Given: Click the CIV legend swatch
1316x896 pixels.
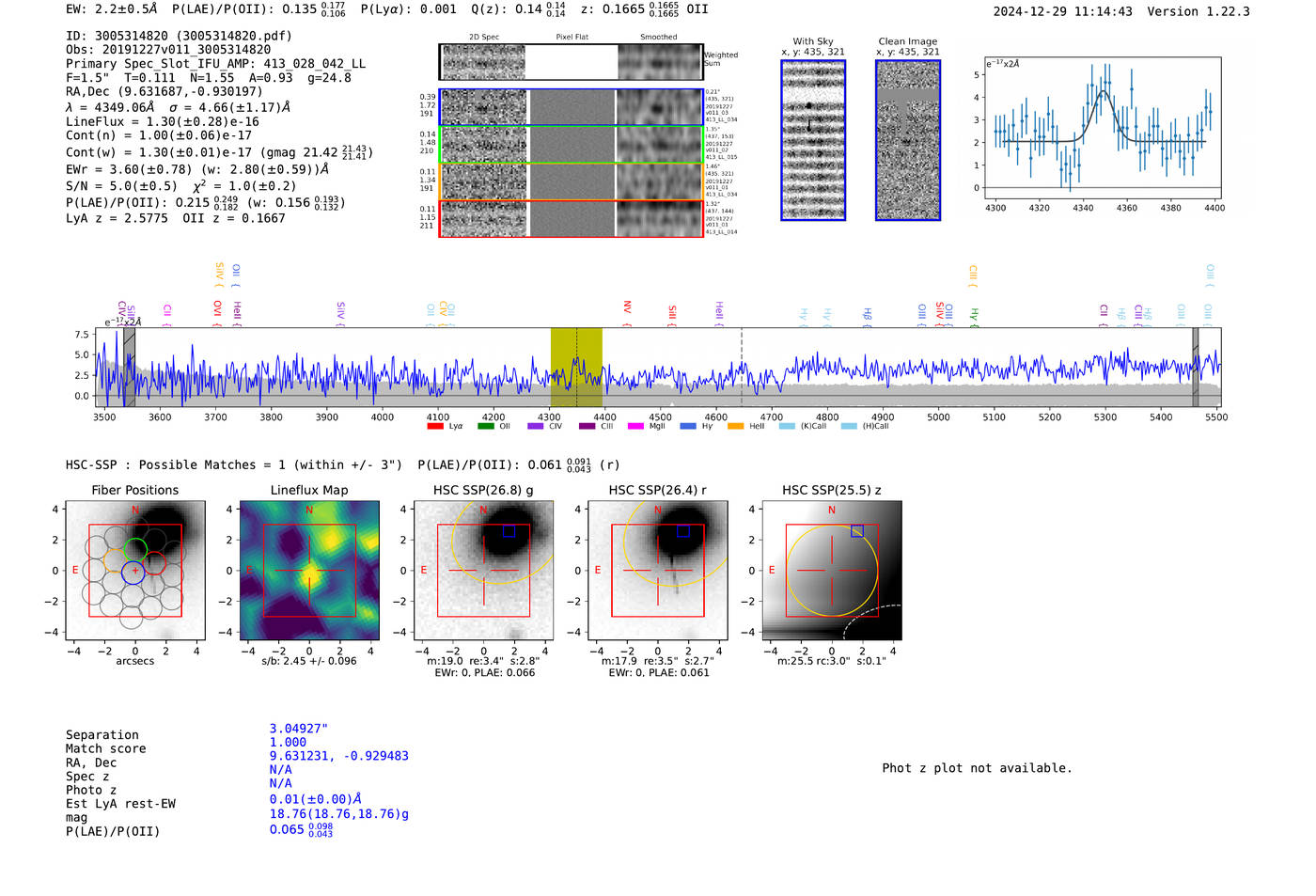Looking at the screenshot, I should (536, 427).
